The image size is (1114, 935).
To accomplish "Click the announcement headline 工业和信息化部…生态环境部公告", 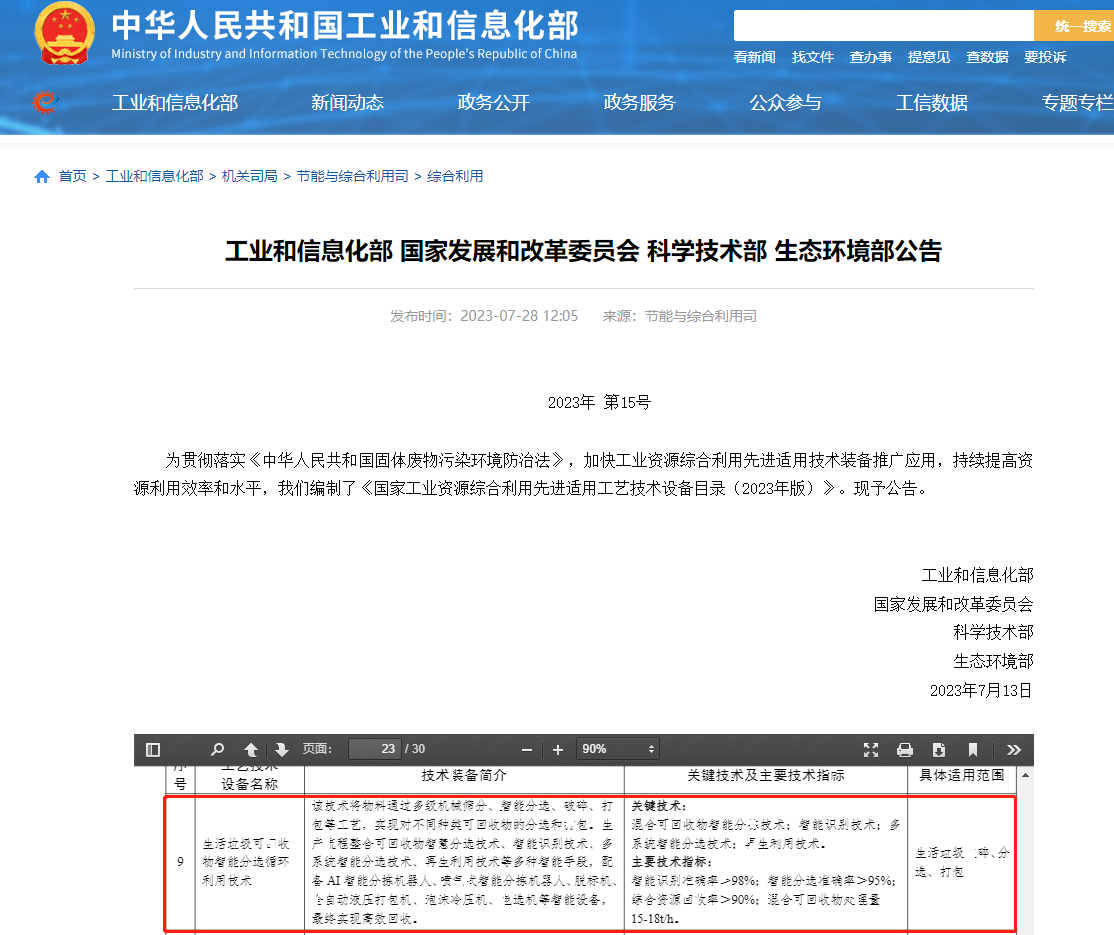I will pyautogui.click(x=583, y=251).
